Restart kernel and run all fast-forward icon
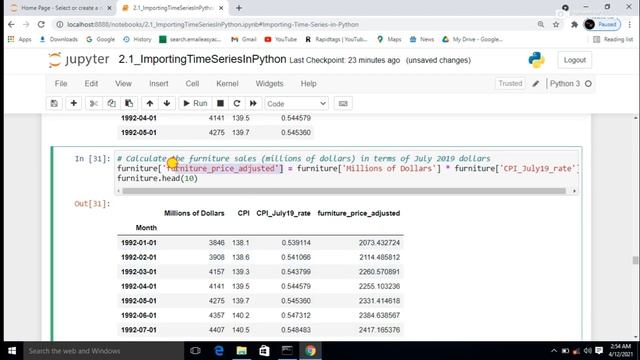Viewport: 640px width, 360px height. 253,103
